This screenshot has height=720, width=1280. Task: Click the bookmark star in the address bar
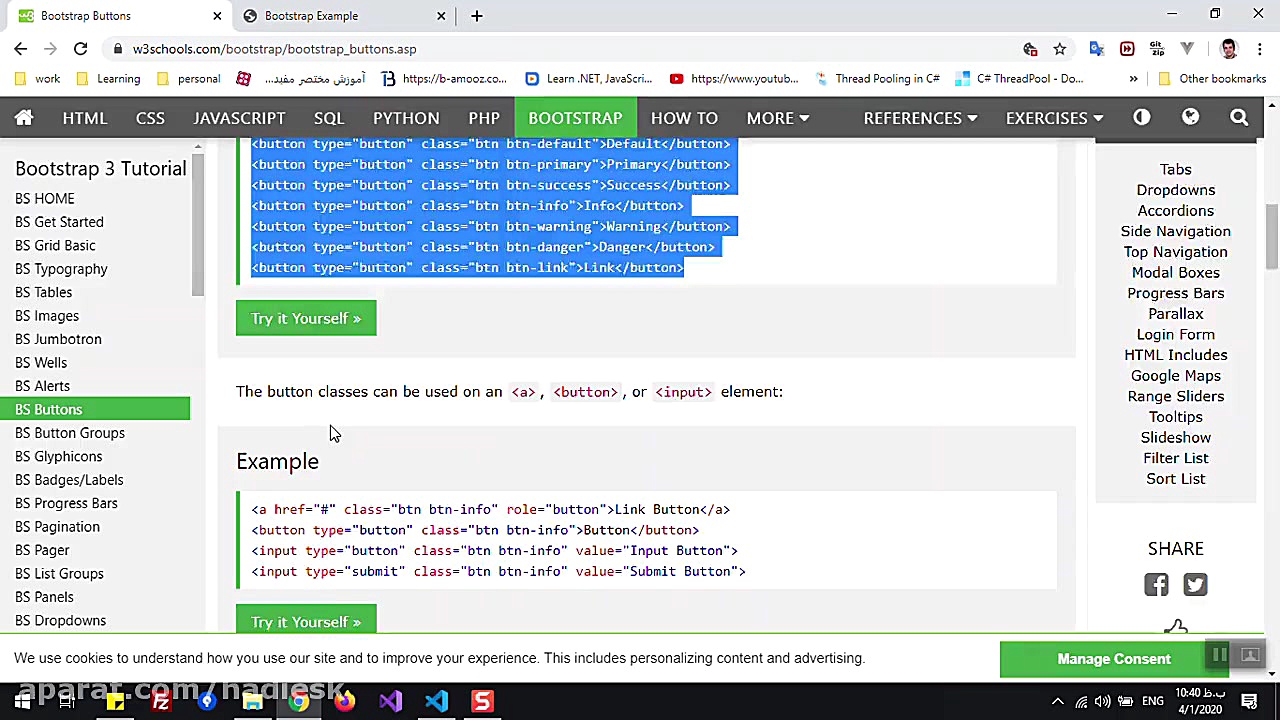pyautogui.click(x=1060, y=48)
